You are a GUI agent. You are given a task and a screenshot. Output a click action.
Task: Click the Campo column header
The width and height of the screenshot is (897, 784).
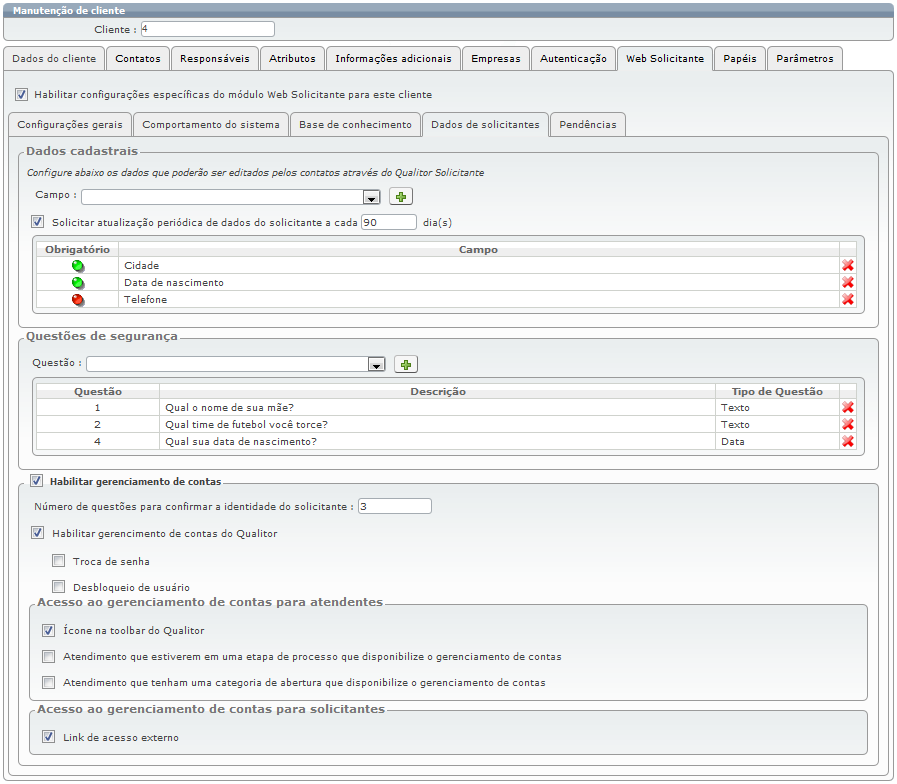[478, 250]
